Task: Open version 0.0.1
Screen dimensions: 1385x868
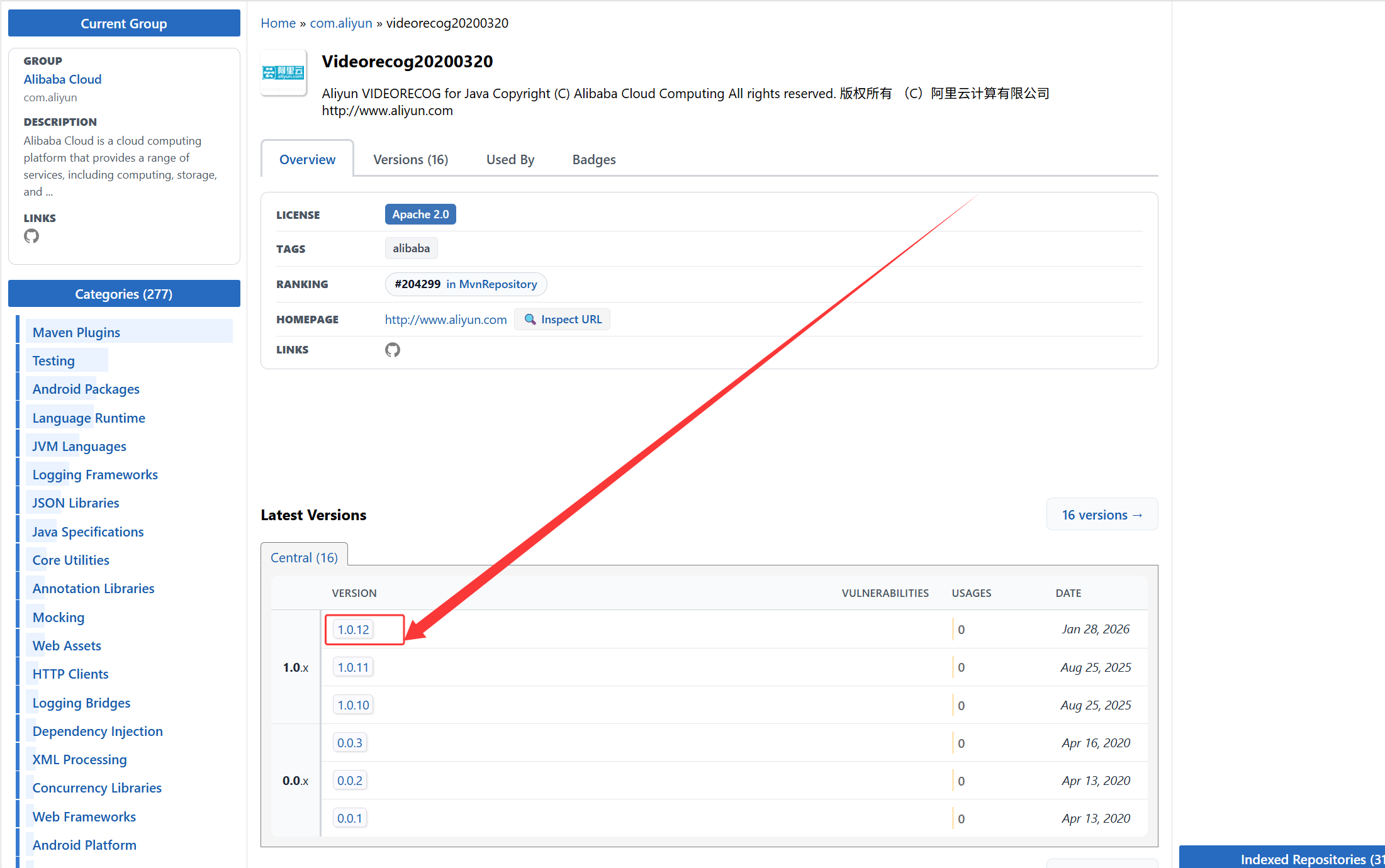Action: click(x=350, y=818)
